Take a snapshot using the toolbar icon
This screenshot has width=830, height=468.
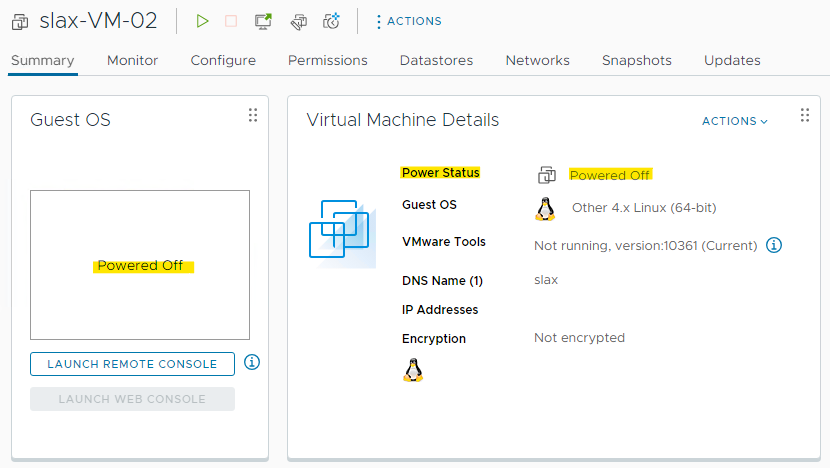tap(331, 21)
